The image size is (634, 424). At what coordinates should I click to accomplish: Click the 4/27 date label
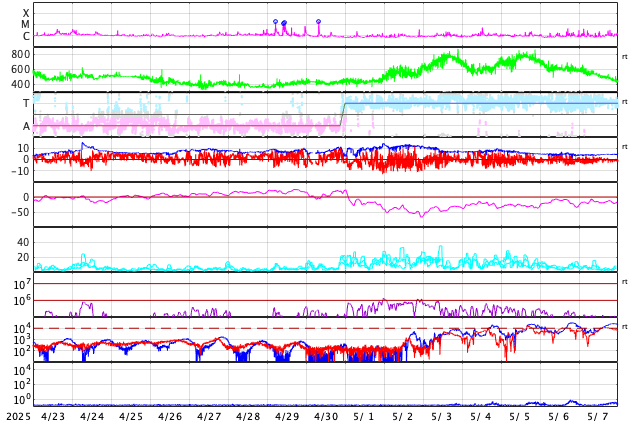[209, 417]
